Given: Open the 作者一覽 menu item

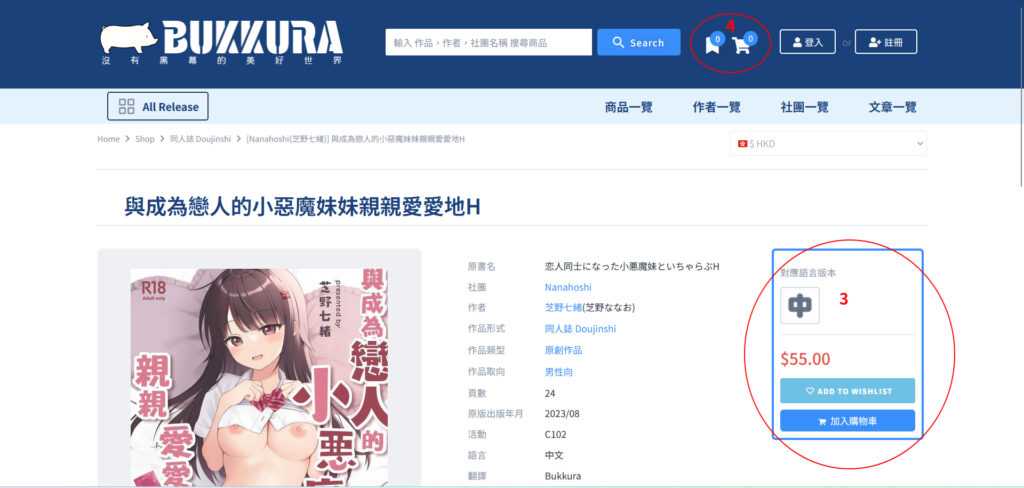Looking at the screenshot, I should (717, 107).
